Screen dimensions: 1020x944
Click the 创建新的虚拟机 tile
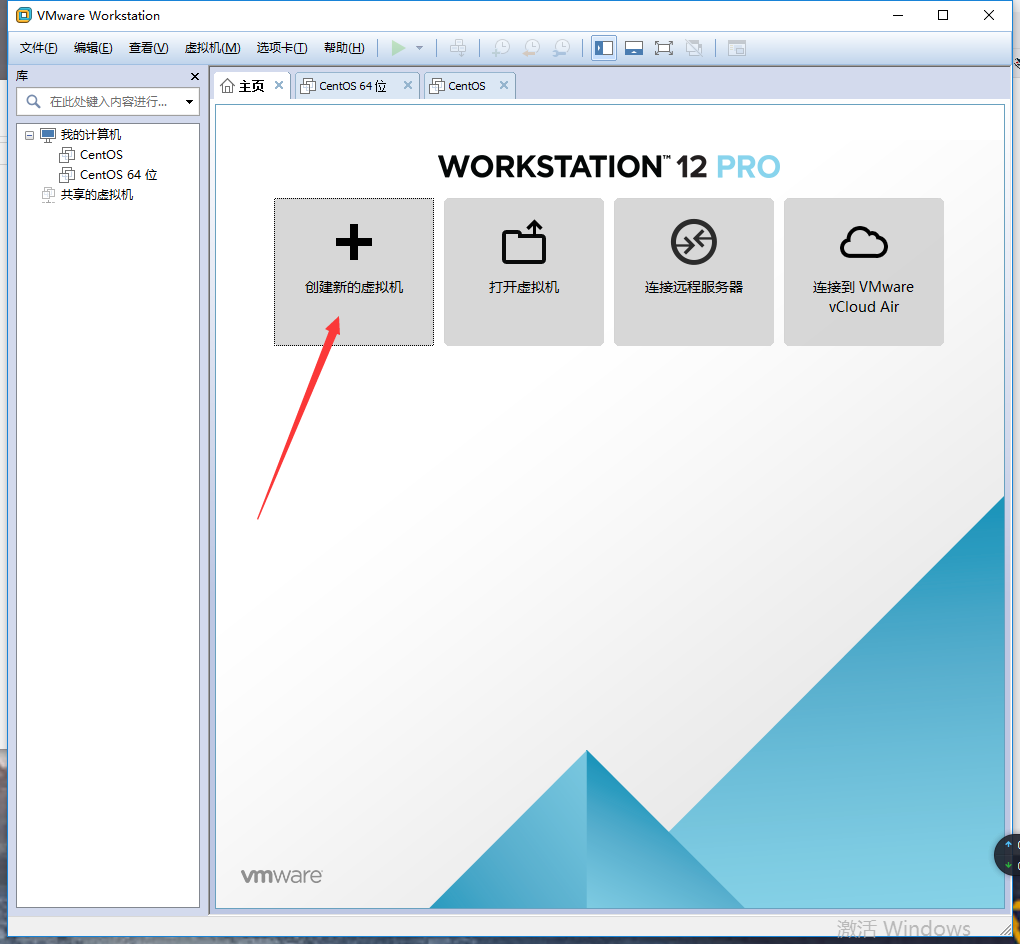pyautogui.click(x=354, y=272)
